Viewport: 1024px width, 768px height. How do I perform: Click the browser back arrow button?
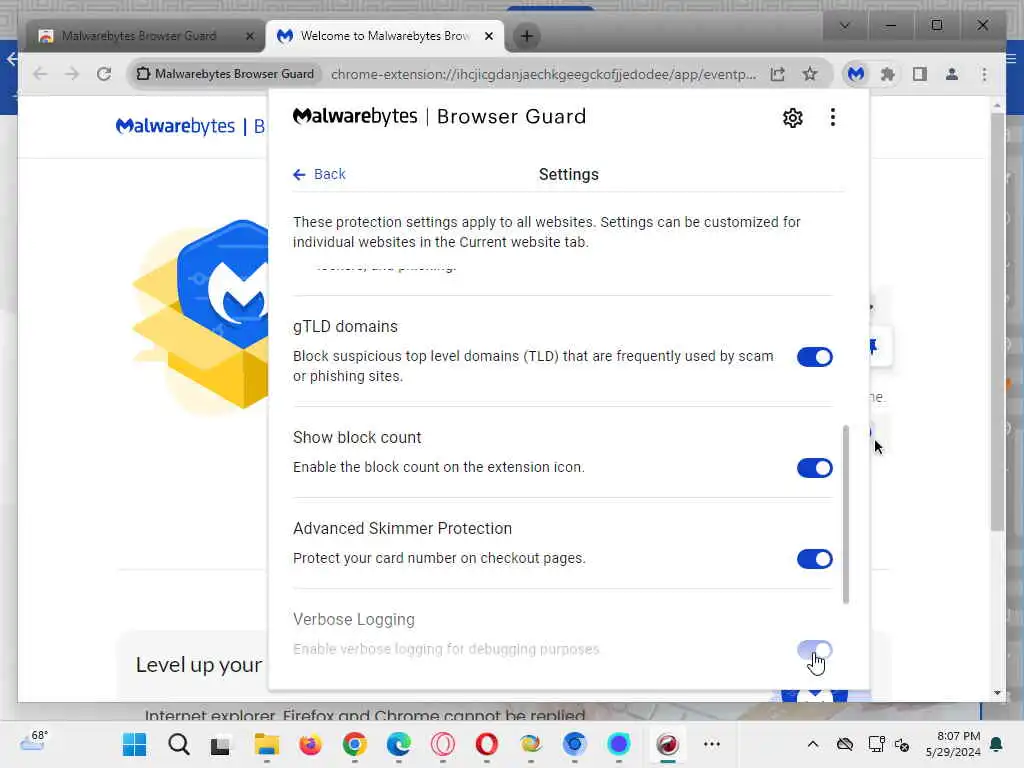click(x=40, y=74)
